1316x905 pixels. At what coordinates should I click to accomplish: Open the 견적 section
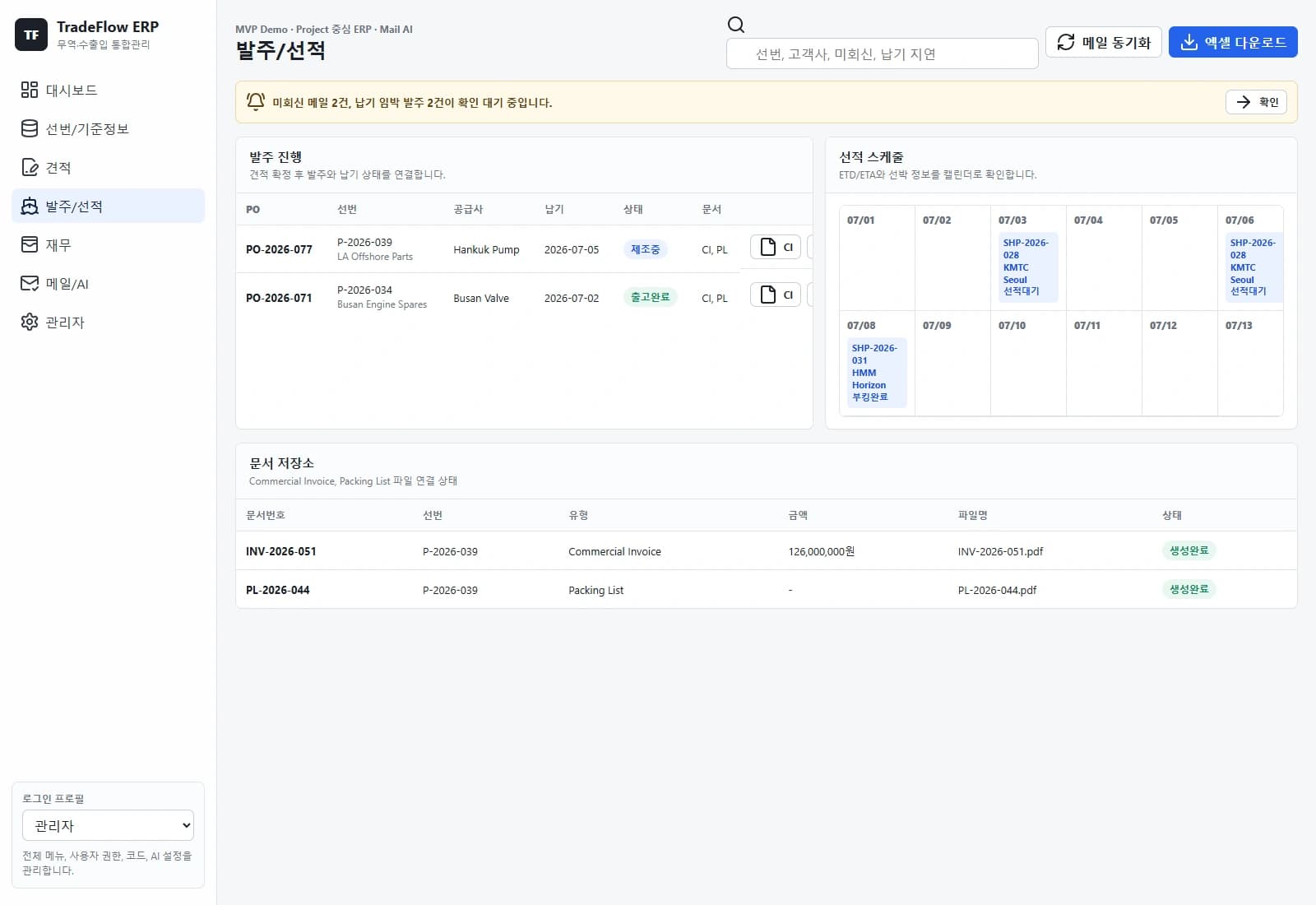pyautogui.click(x=108, y=167)
